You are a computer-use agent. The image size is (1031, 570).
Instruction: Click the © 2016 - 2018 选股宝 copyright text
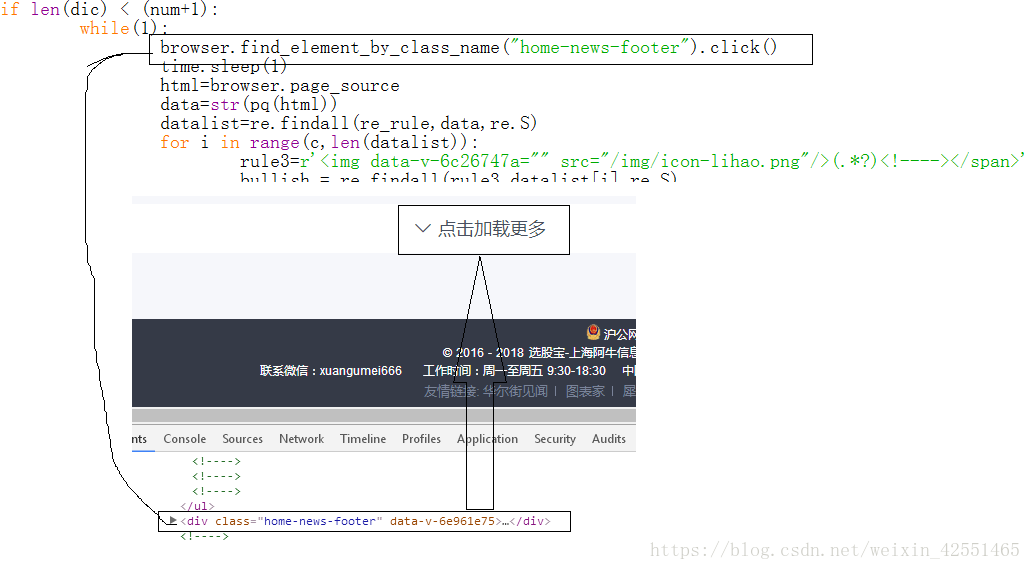point(539,353)
